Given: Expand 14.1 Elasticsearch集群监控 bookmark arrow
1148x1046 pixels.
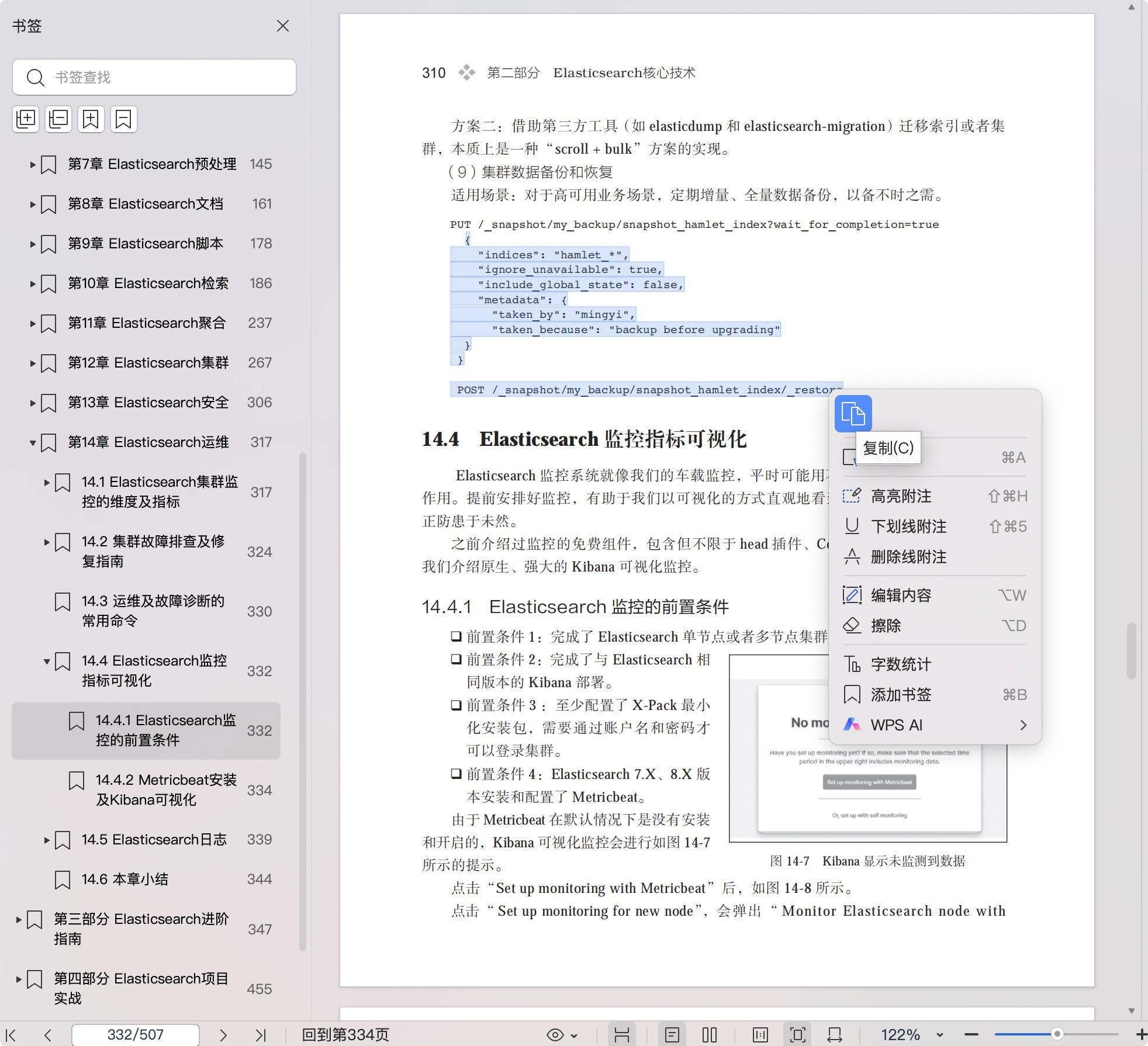Looking at the screenshot, I should click(47, 483).
